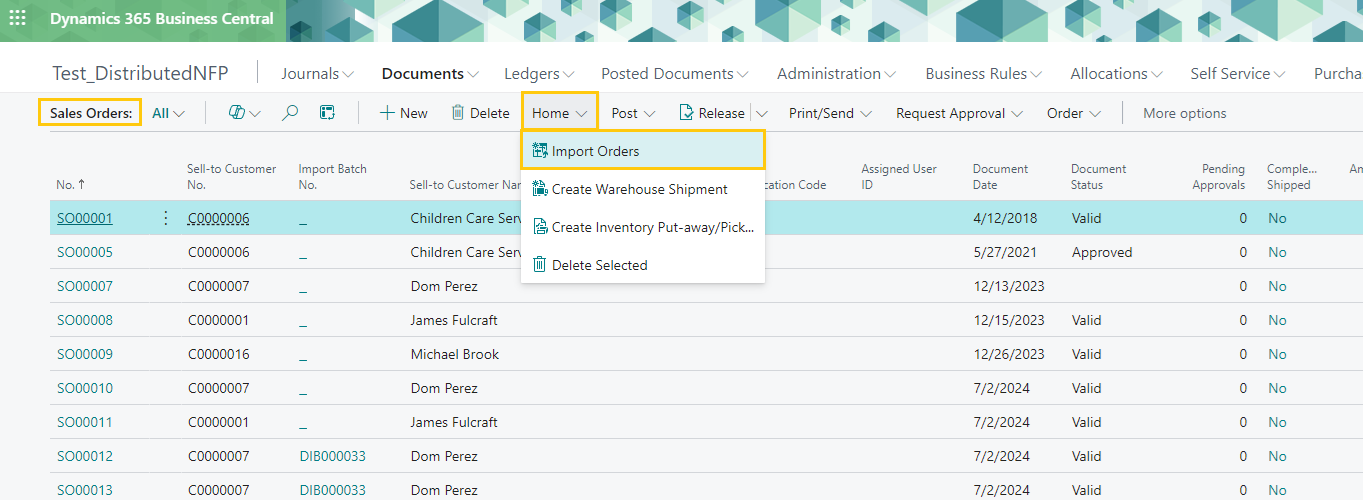Open the Excel share icon dropdown
1363x500 pixels.
coord(244,113)
